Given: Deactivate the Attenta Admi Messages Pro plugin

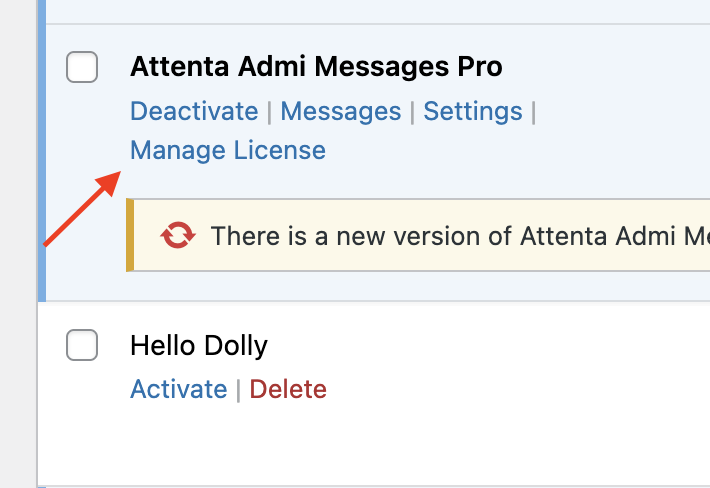Looking at the screenshot, I should [x=194, y=111].
